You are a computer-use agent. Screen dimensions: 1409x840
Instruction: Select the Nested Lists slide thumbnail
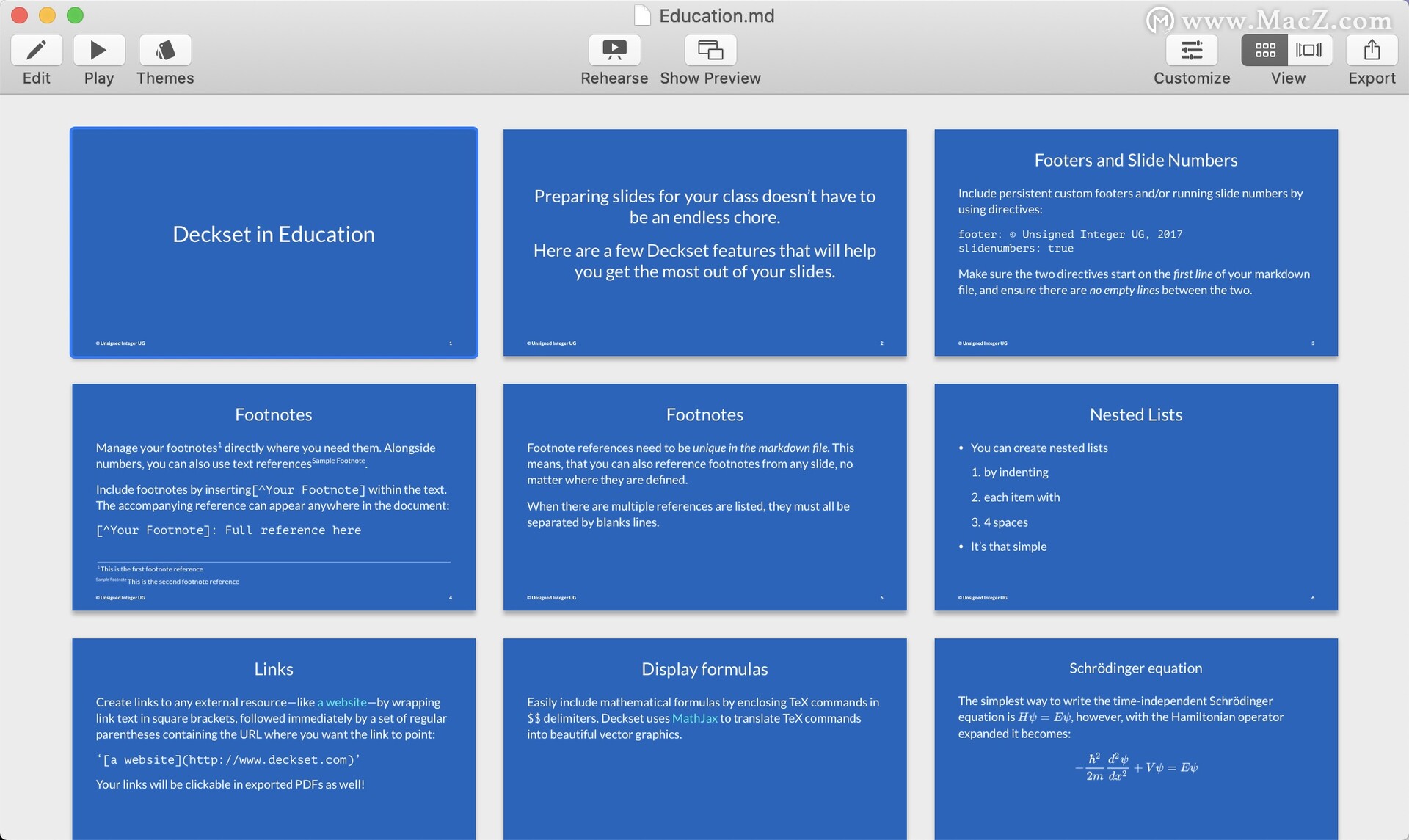click(x=1136, y=497)
